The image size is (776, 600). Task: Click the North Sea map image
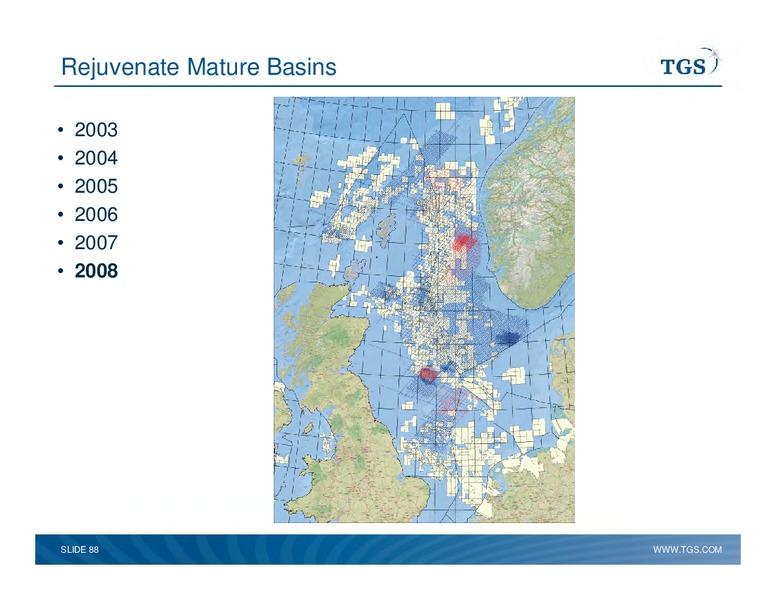click(424, 309)
